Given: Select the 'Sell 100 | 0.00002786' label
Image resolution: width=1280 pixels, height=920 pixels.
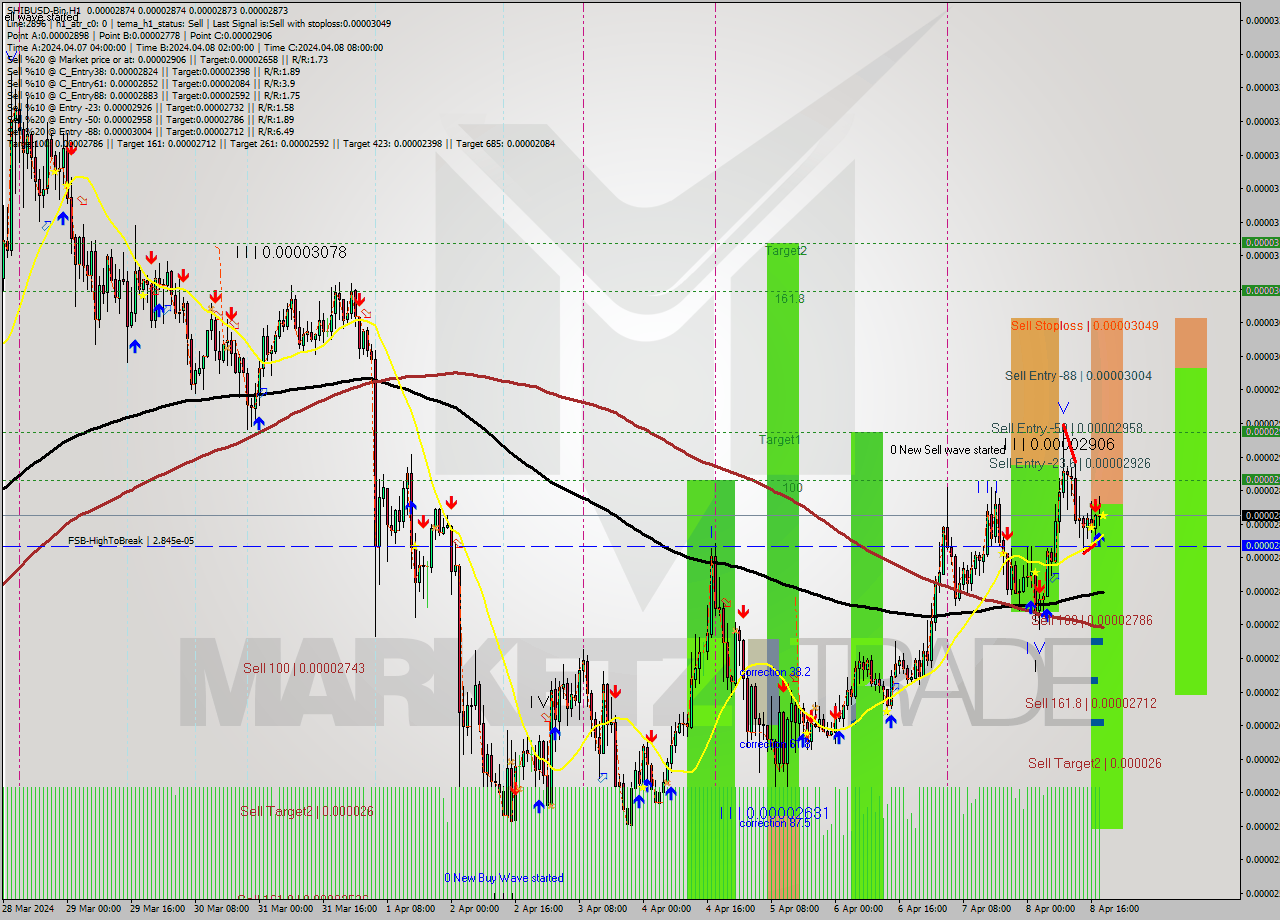Looking at the screenshot, I should point(1091,621).
